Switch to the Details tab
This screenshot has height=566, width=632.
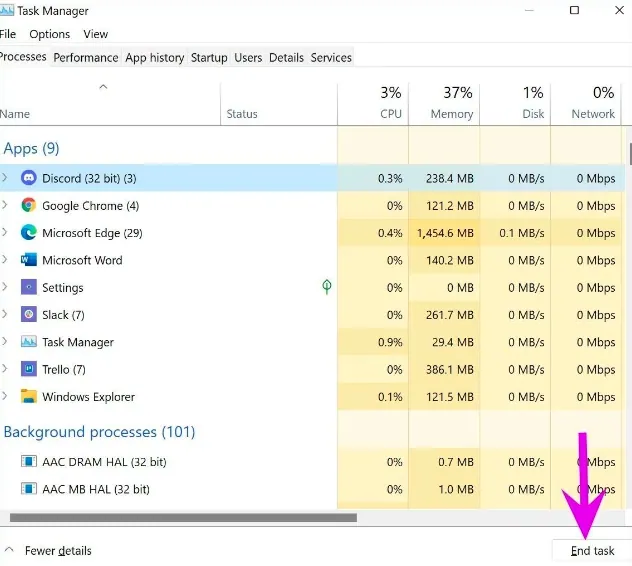[x=286, y=58]
